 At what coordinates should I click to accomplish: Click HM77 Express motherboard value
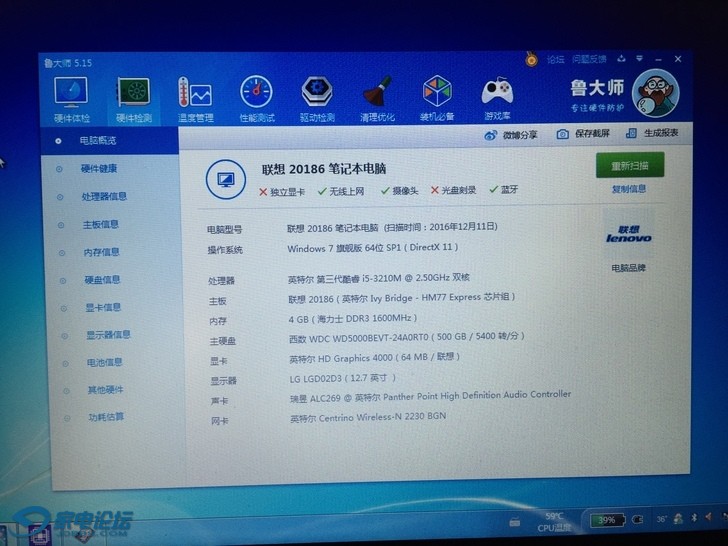[x=402, y=298]
